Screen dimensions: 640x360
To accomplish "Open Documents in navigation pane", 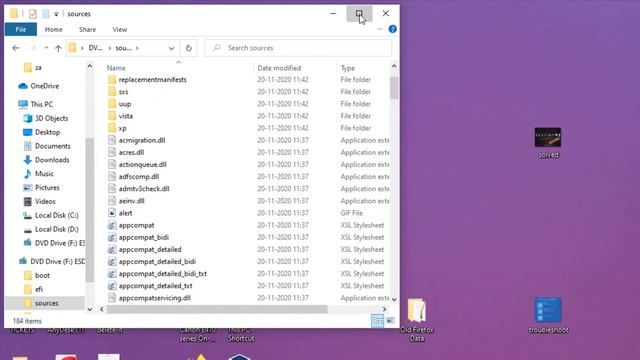I will pyautogui.click(x=53, y=146).
